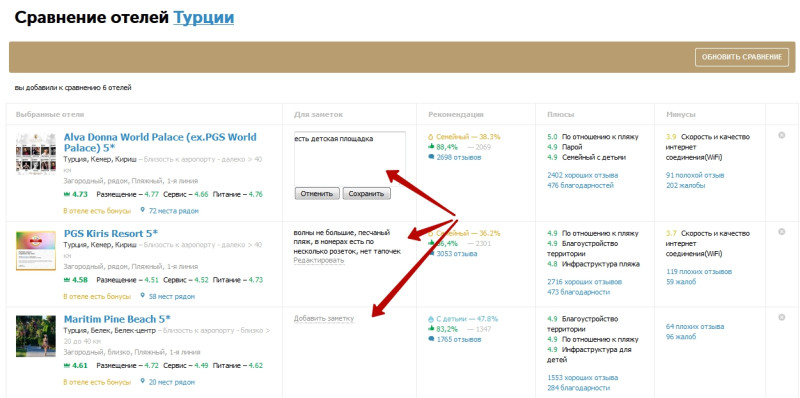Click the Сохранить button
The image size is (800, 398).
tap(366, 194)
